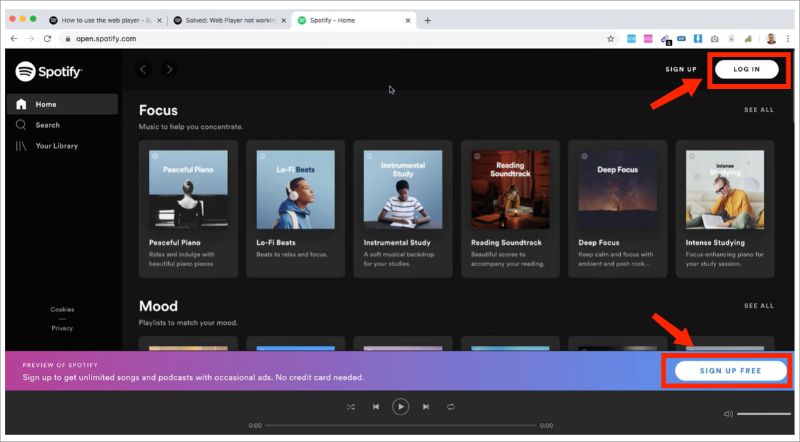
Task: Toggle repeat in the player bar
Action: [451, 407]
